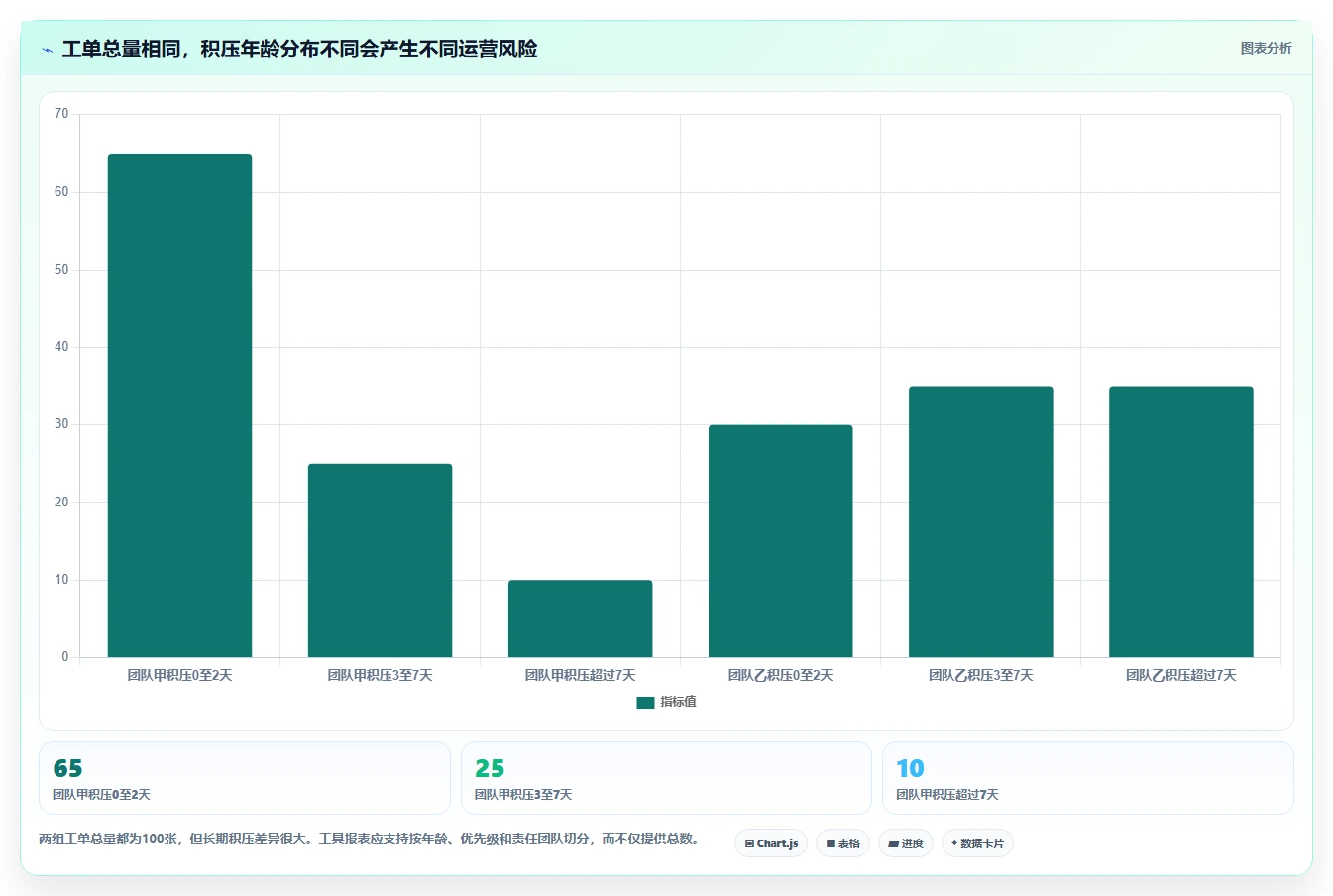The width and height of the screenshot is (1333, 896).
Task: Click the 进度 tag
Action: 906,843
